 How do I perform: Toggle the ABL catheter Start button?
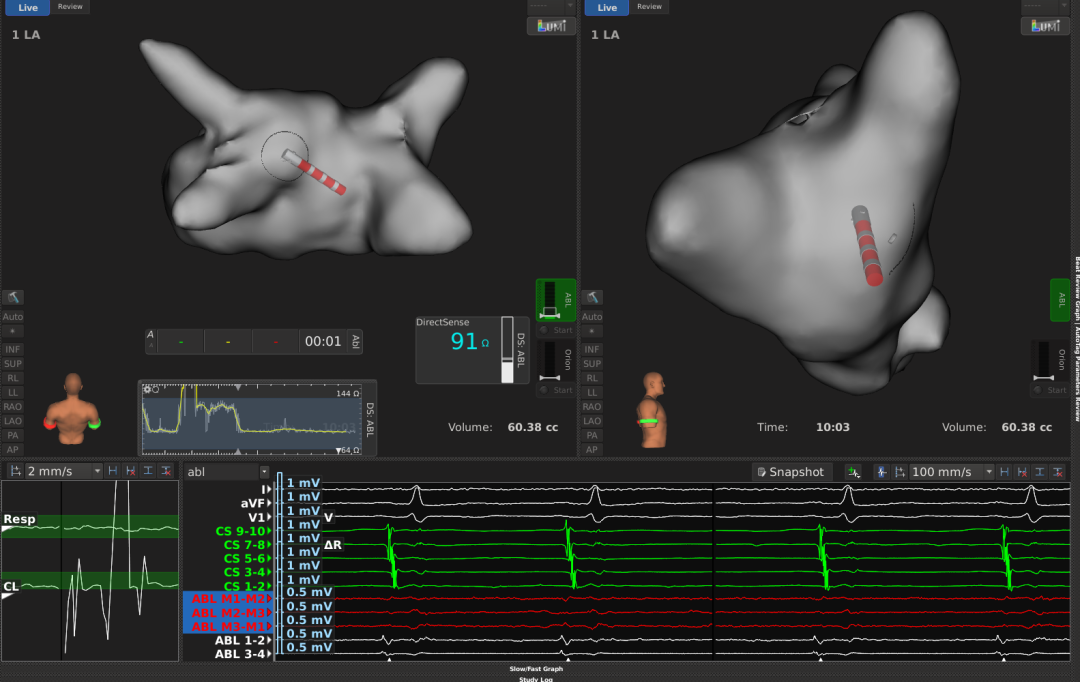555,330
